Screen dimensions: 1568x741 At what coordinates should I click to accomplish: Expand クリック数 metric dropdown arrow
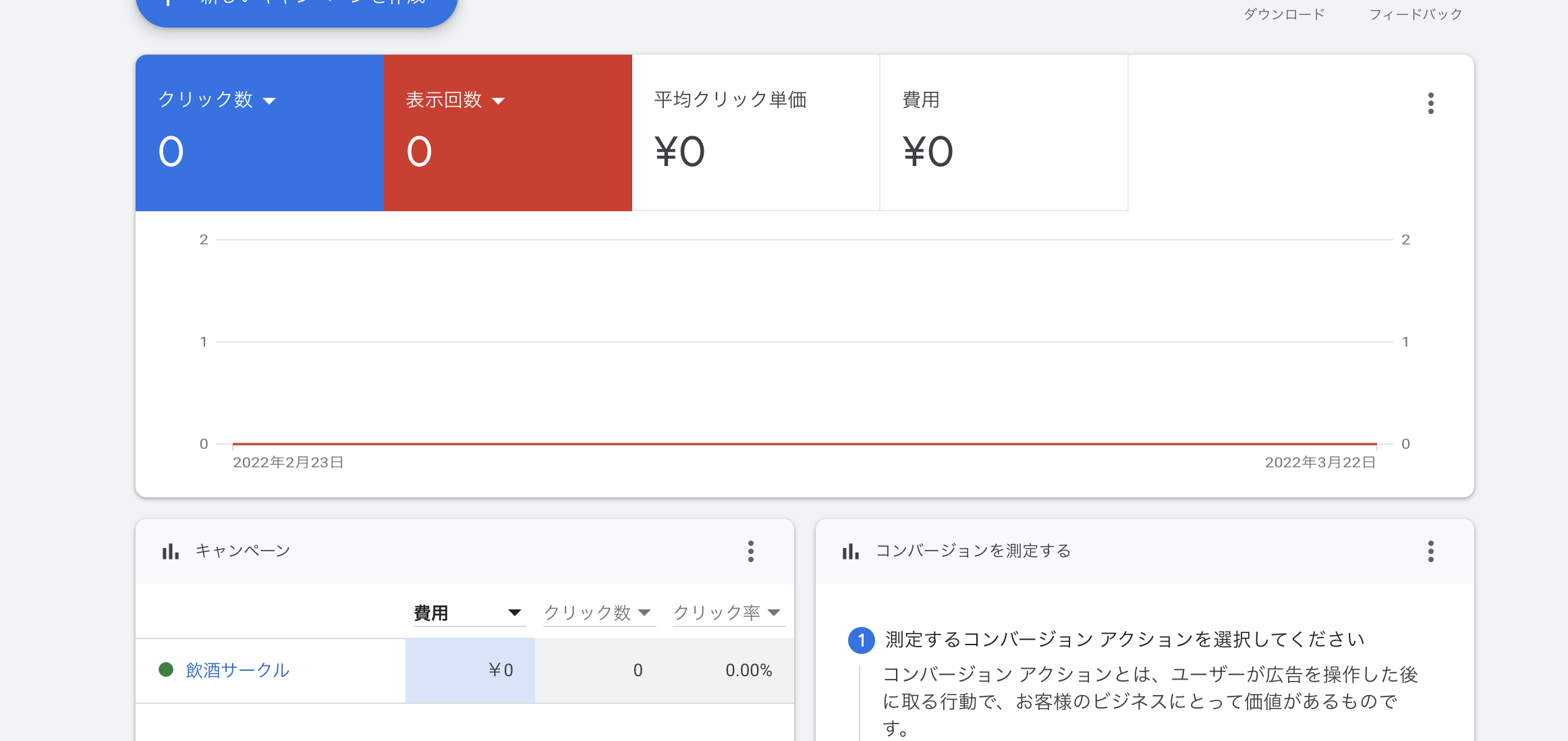click(269, 101)
